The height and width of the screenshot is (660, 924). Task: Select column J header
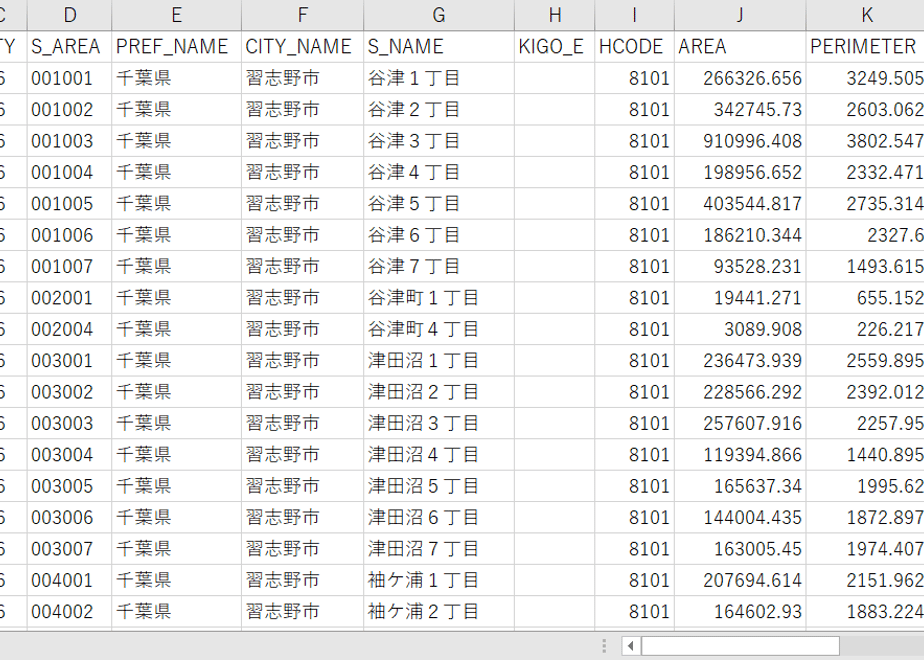point(740,15)
